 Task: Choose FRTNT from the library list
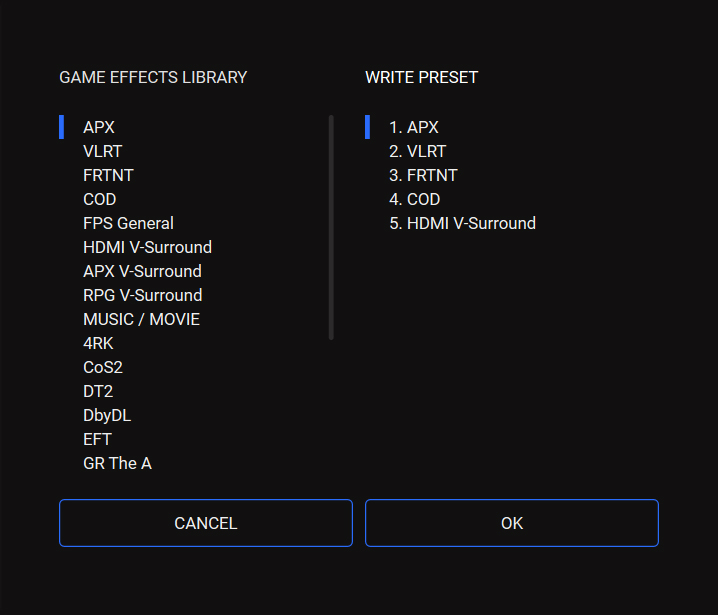pos(108,175)
